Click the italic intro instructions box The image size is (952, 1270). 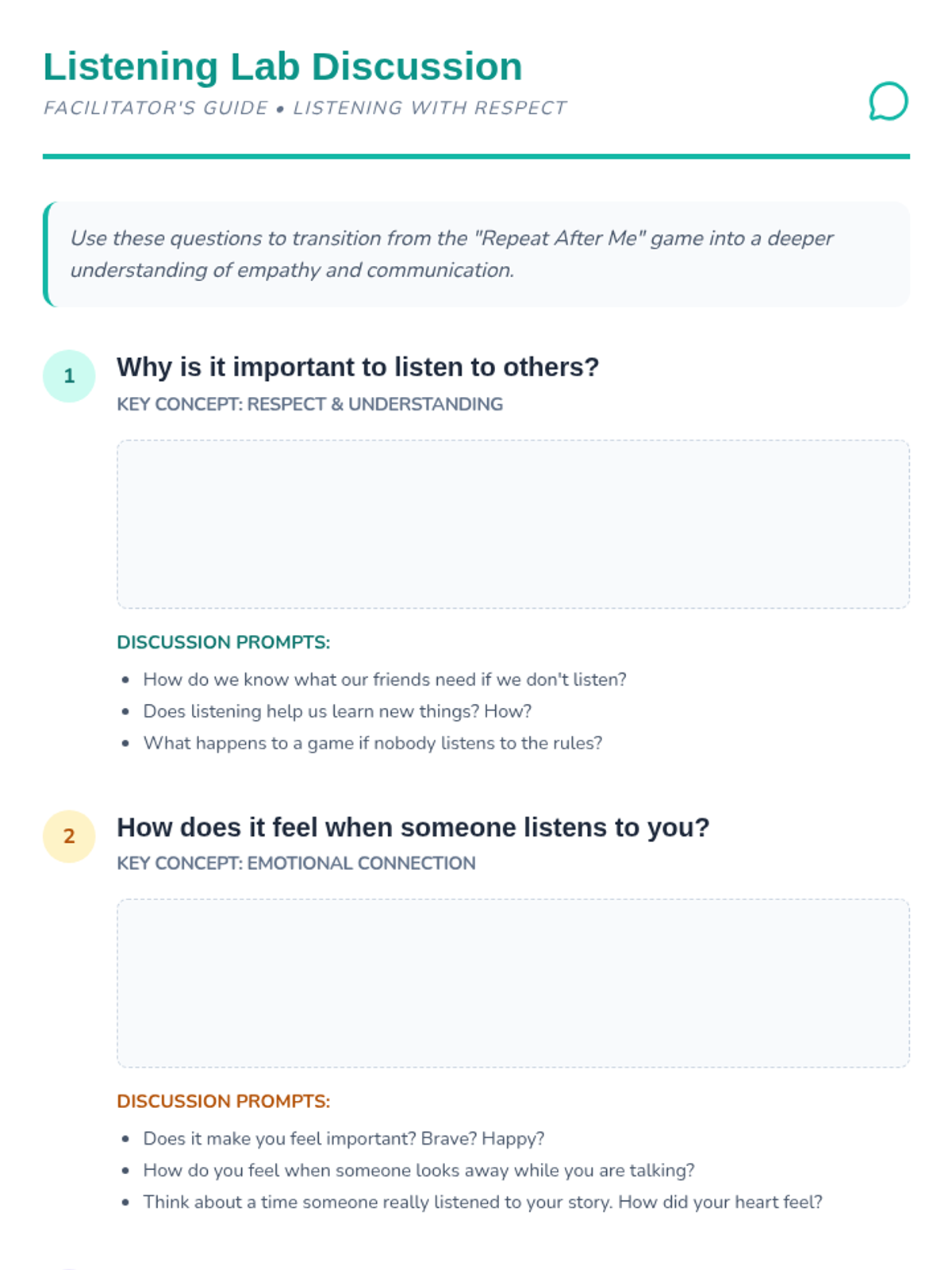point(476,254)
